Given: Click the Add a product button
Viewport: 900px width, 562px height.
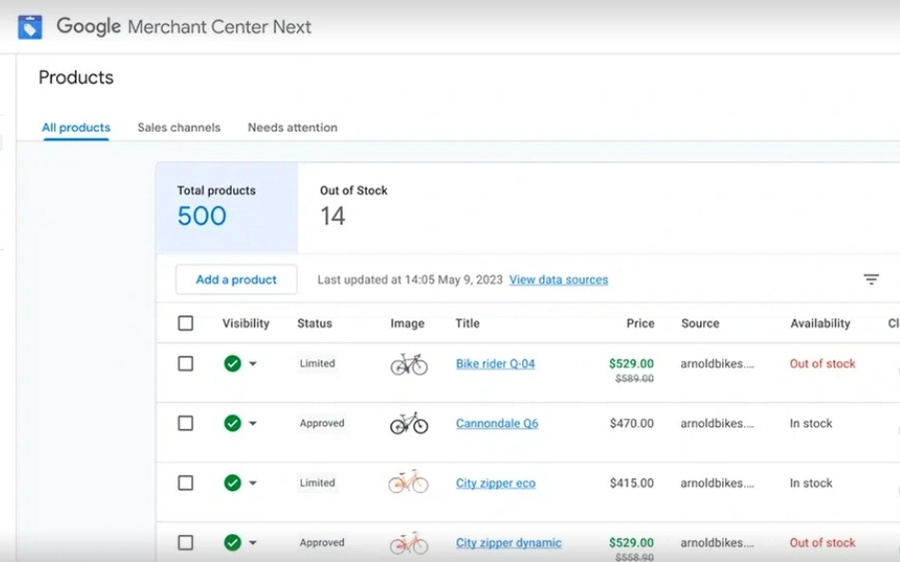Looking at the screenshot, I should (236, 280).
